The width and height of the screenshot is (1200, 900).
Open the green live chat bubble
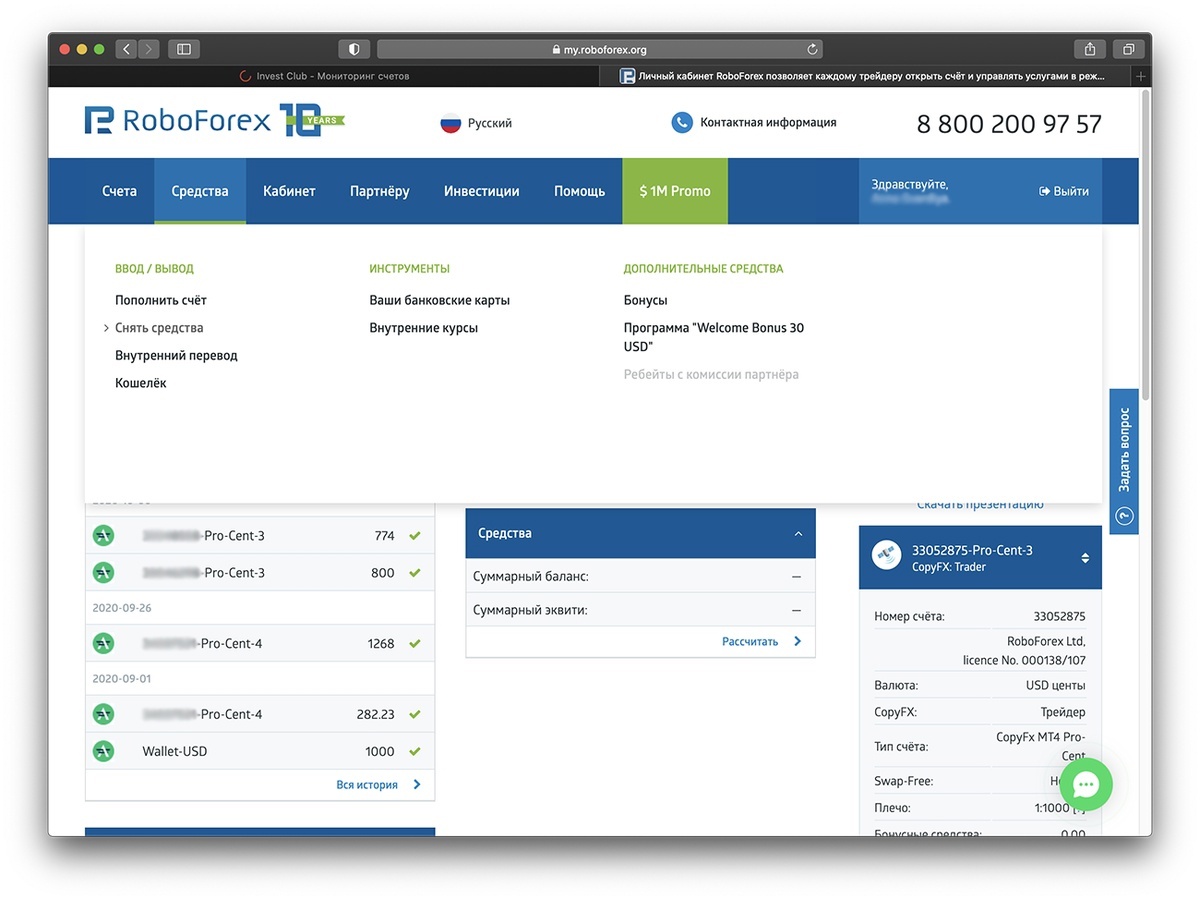[1086, 784]
